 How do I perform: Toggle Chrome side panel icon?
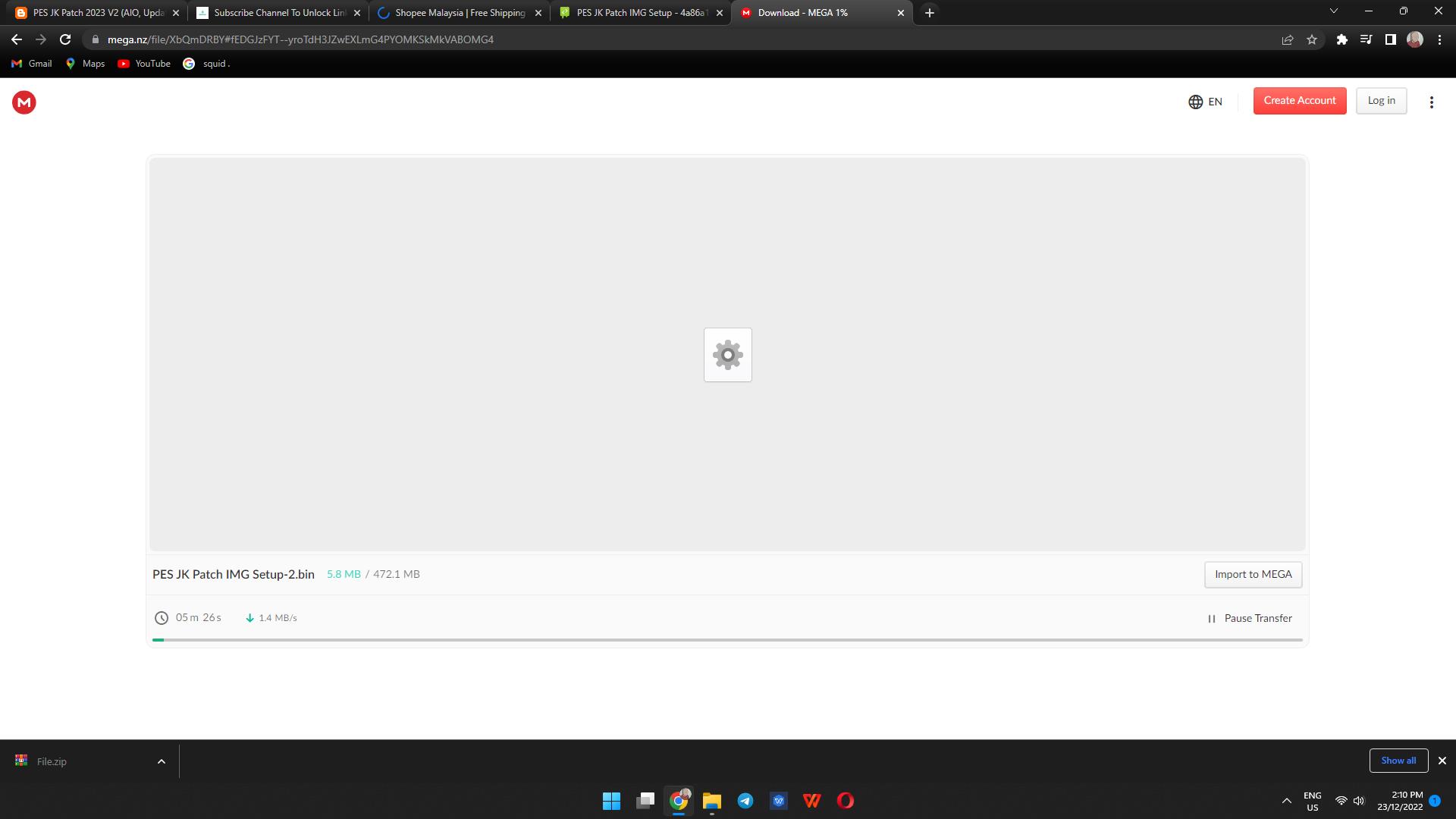point(1390,40)
